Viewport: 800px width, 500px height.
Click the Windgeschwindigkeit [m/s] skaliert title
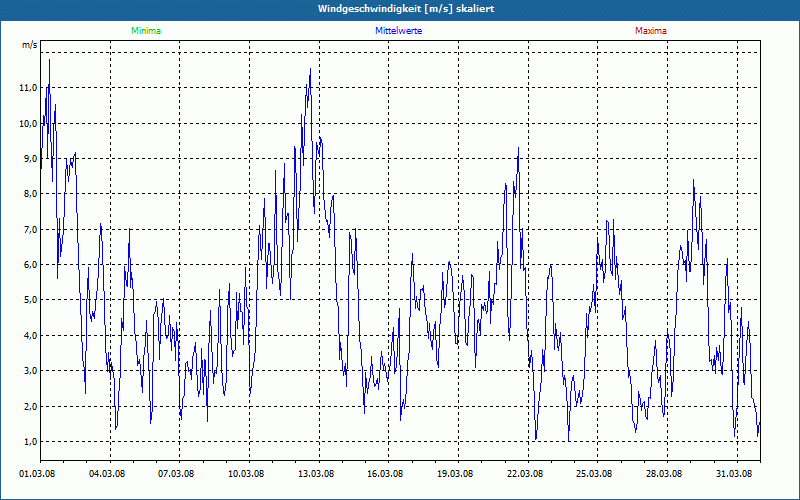406,9
